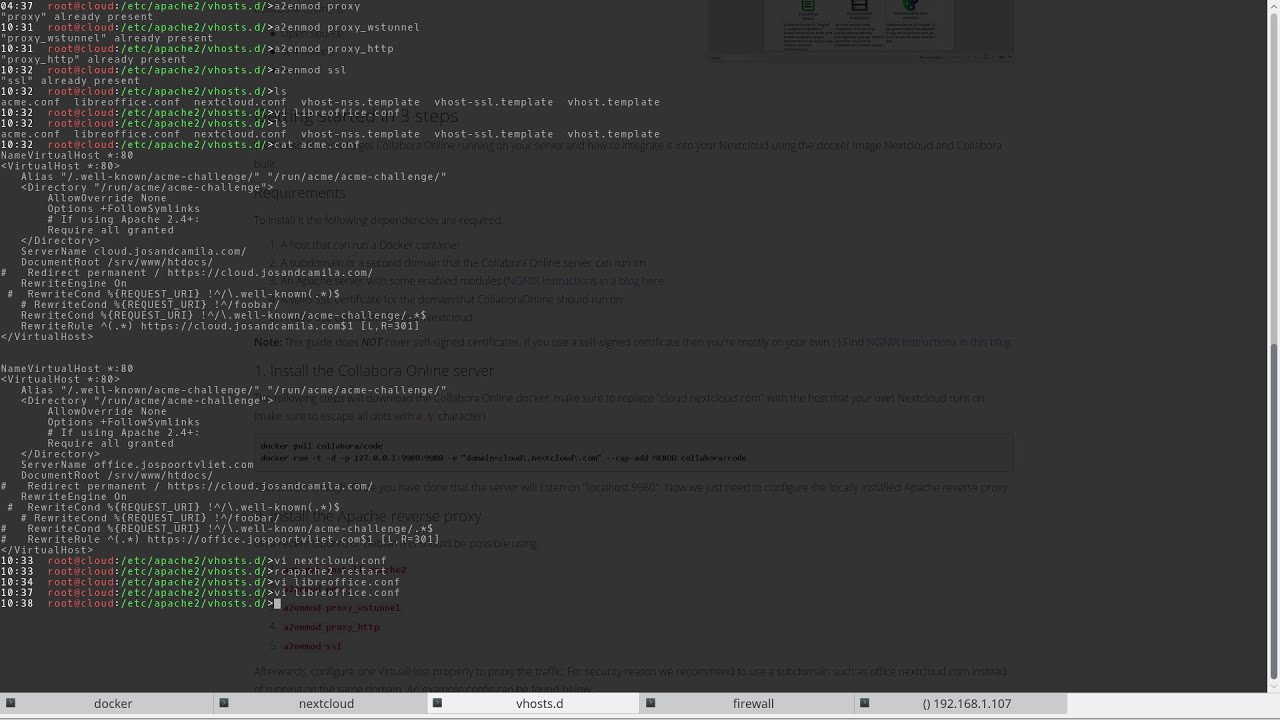Screen dimensions: 1280x720
Task: Click the 'NGINX instructions in a blog here' link
Action: coord(584,281)
